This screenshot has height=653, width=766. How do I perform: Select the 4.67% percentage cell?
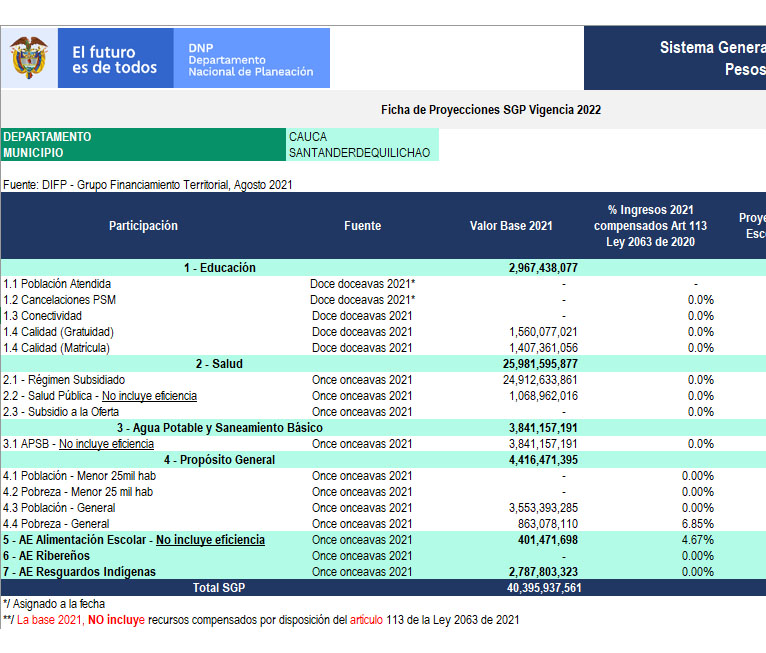(x=698, y=540)
